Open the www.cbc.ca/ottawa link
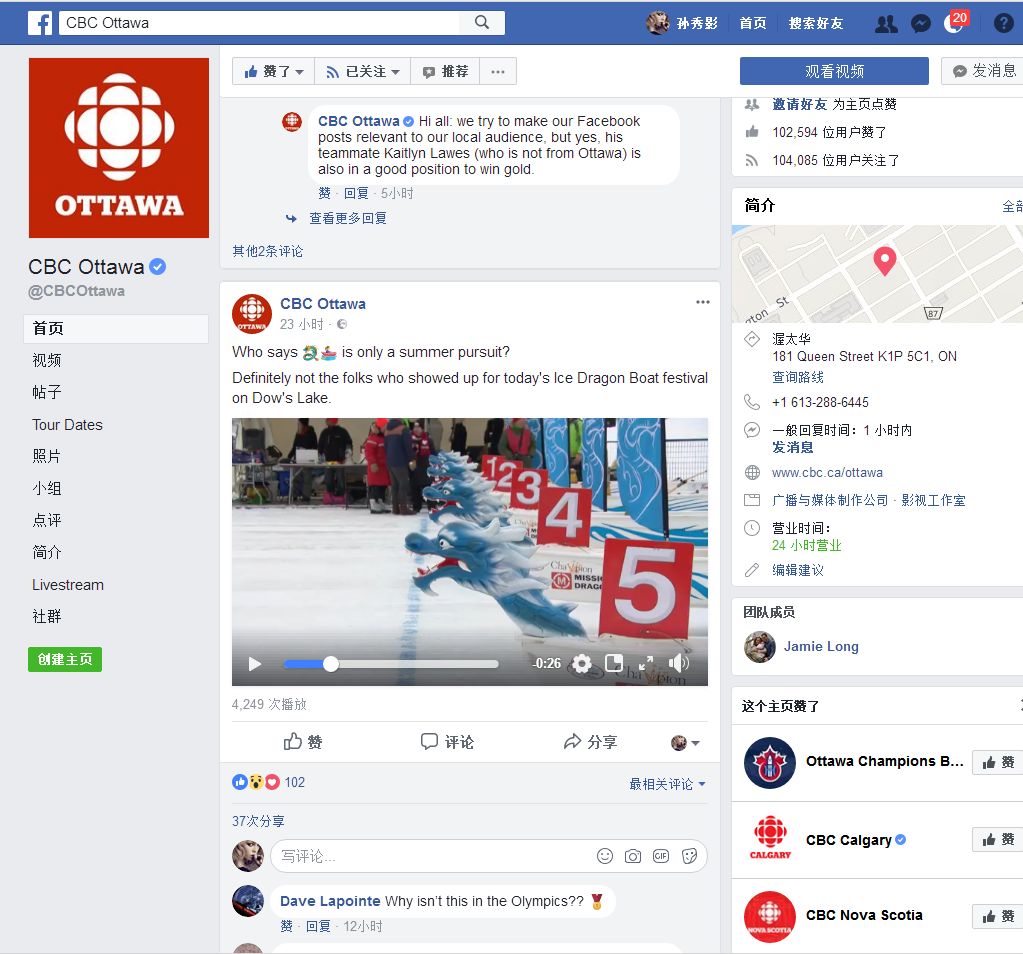 point(827,472)
